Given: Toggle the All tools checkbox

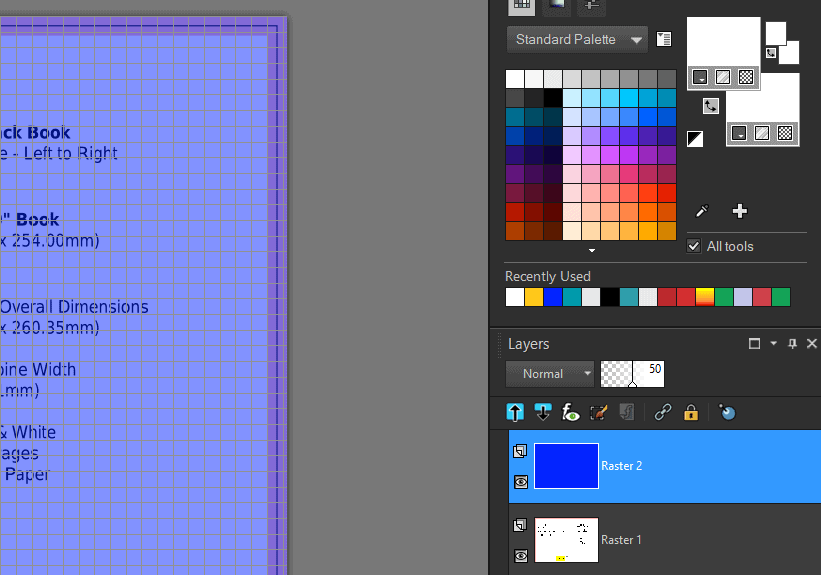Looking at the screenshot, I should [x=694, y=246].
